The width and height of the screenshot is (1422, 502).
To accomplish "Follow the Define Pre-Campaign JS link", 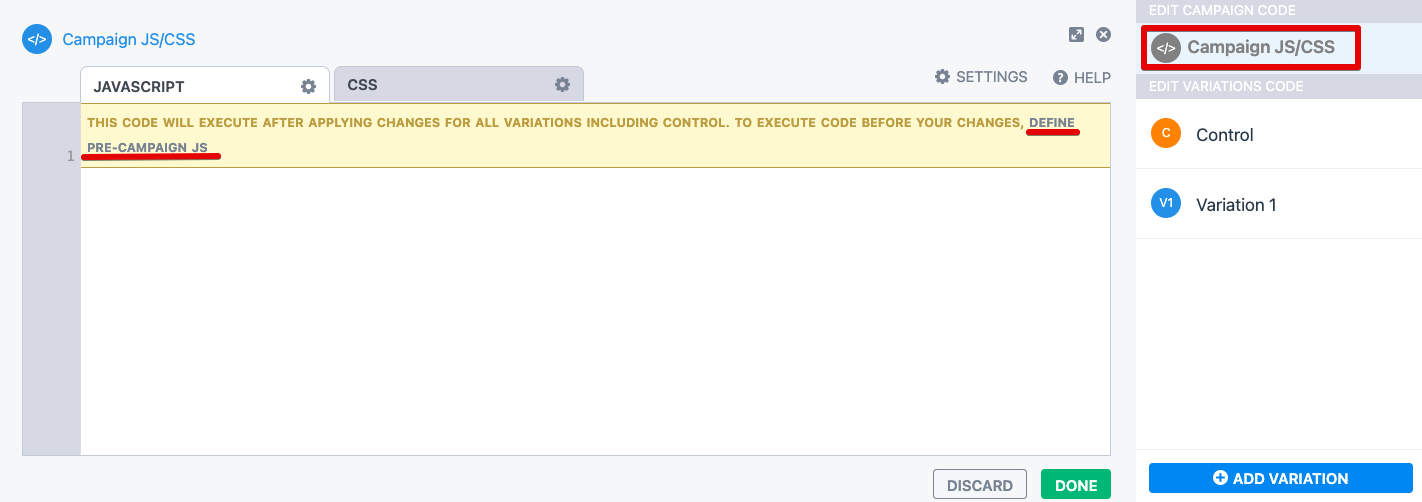I will (1052, 123).
